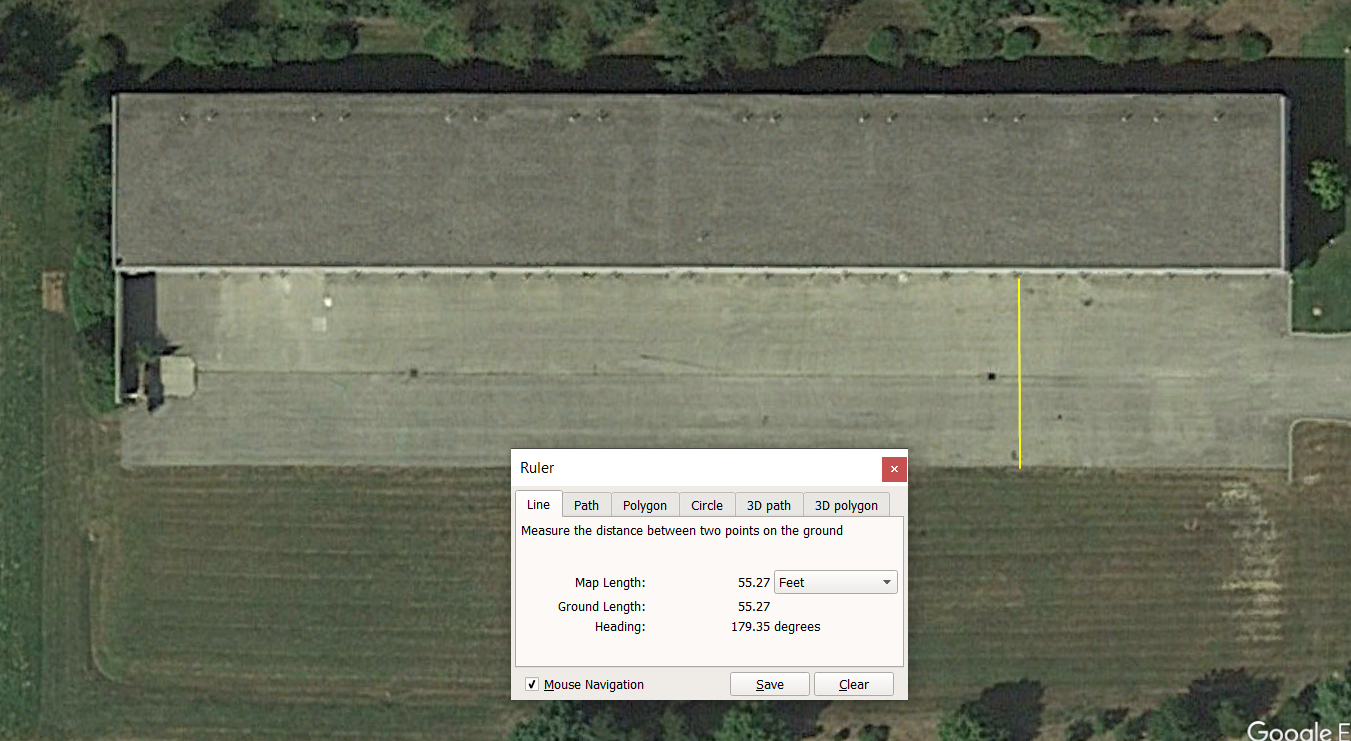Select the Line tab

point(538,505)
